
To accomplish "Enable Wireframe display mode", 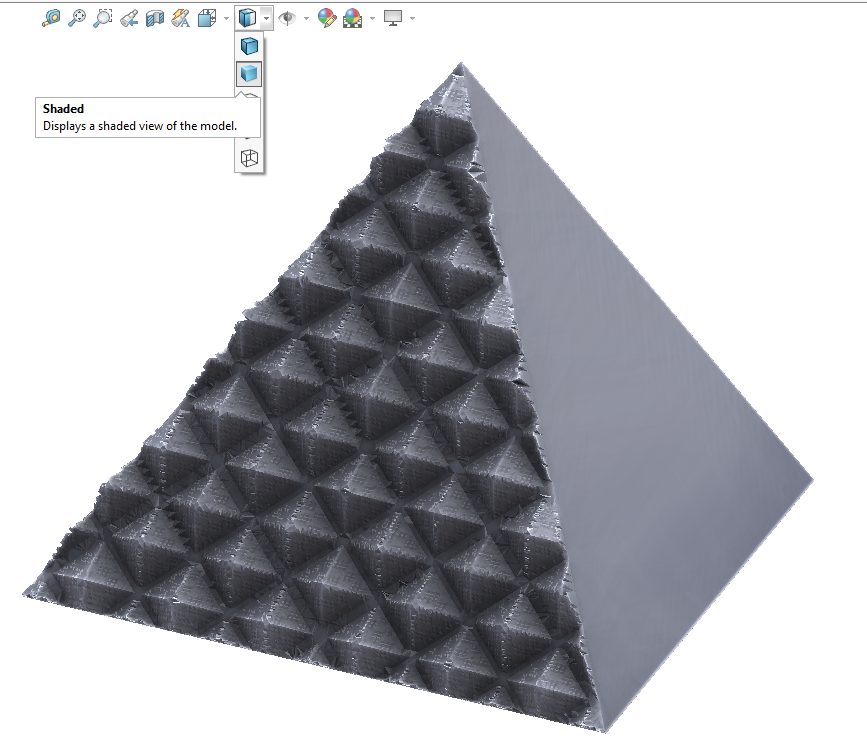I will coord(250,157).
